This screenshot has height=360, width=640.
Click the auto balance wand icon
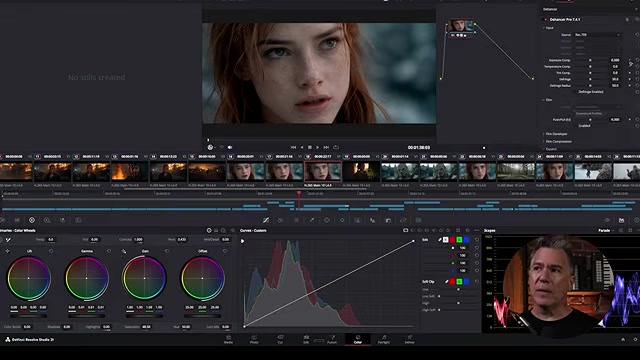point(8,240)
